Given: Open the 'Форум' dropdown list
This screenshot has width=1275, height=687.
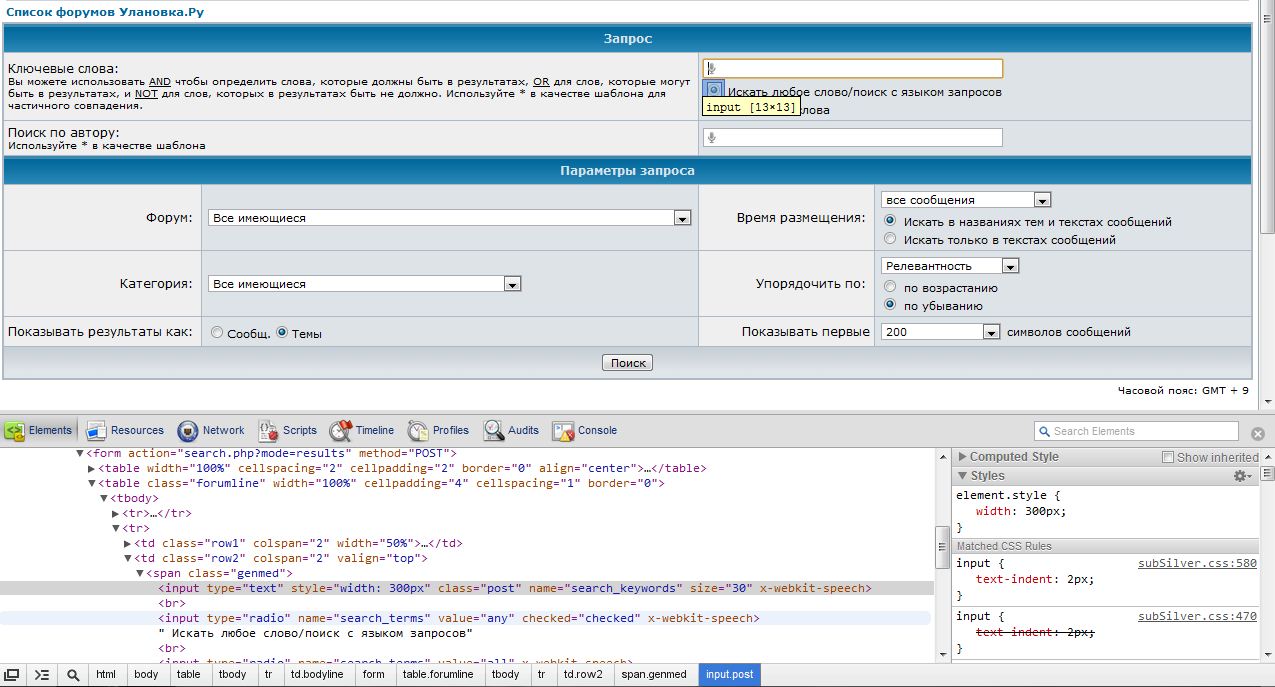Looking at the screenshot, I should [x=450, y=218].
